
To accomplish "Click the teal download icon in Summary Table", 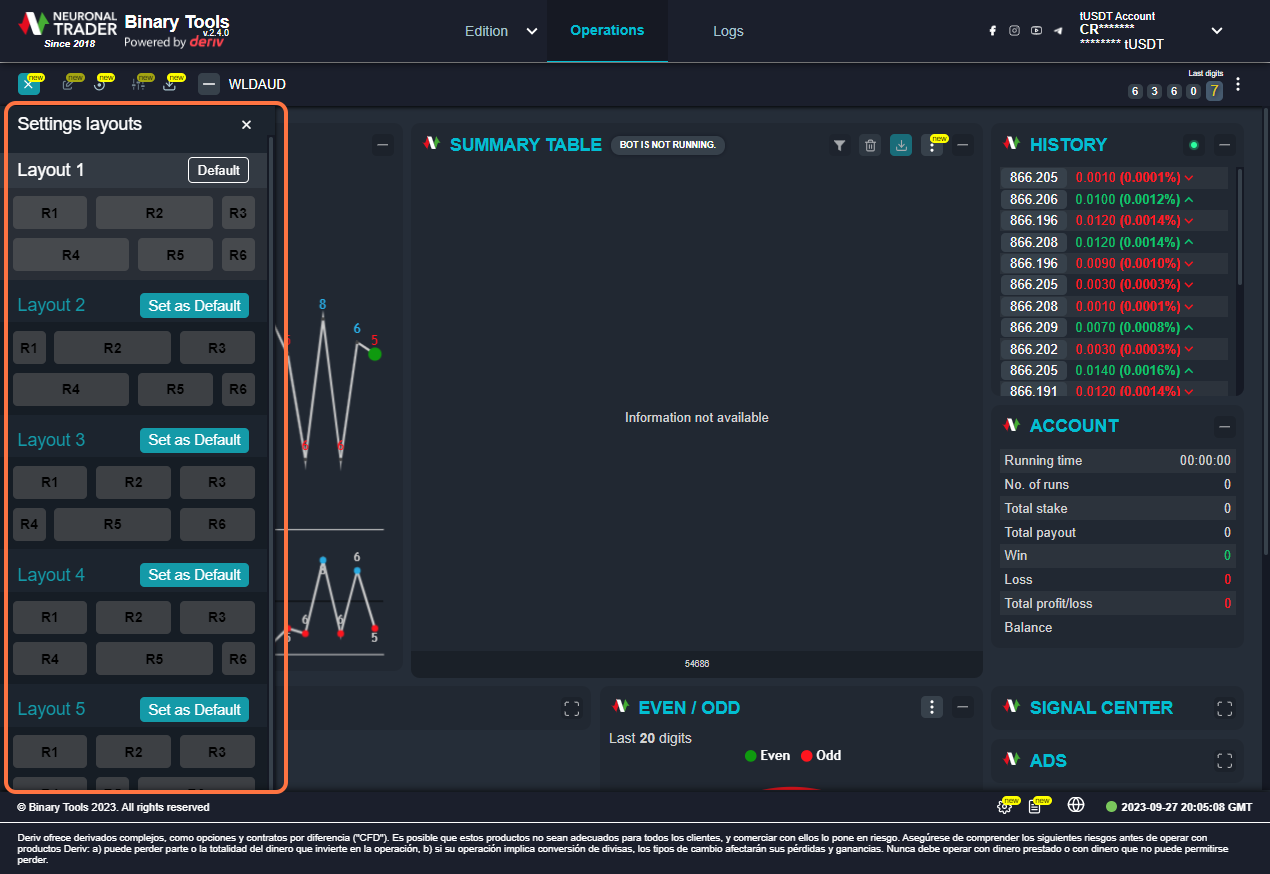I will 901,146.
